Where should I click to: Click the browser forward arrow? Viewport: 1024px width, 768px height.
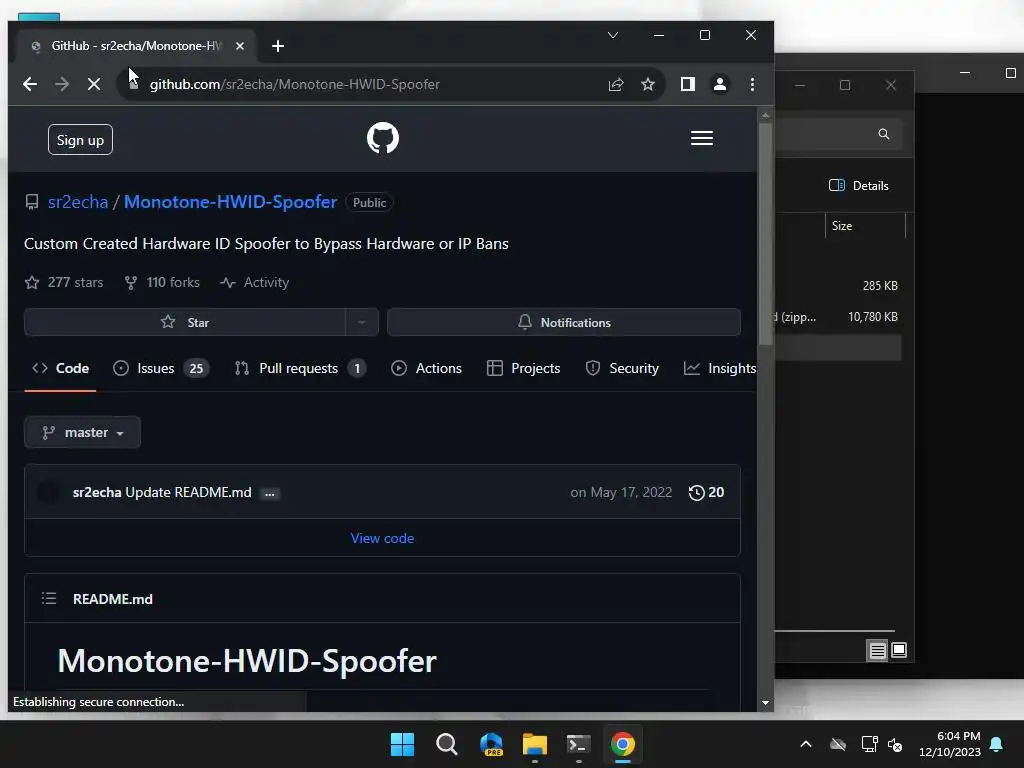[62, 84]
